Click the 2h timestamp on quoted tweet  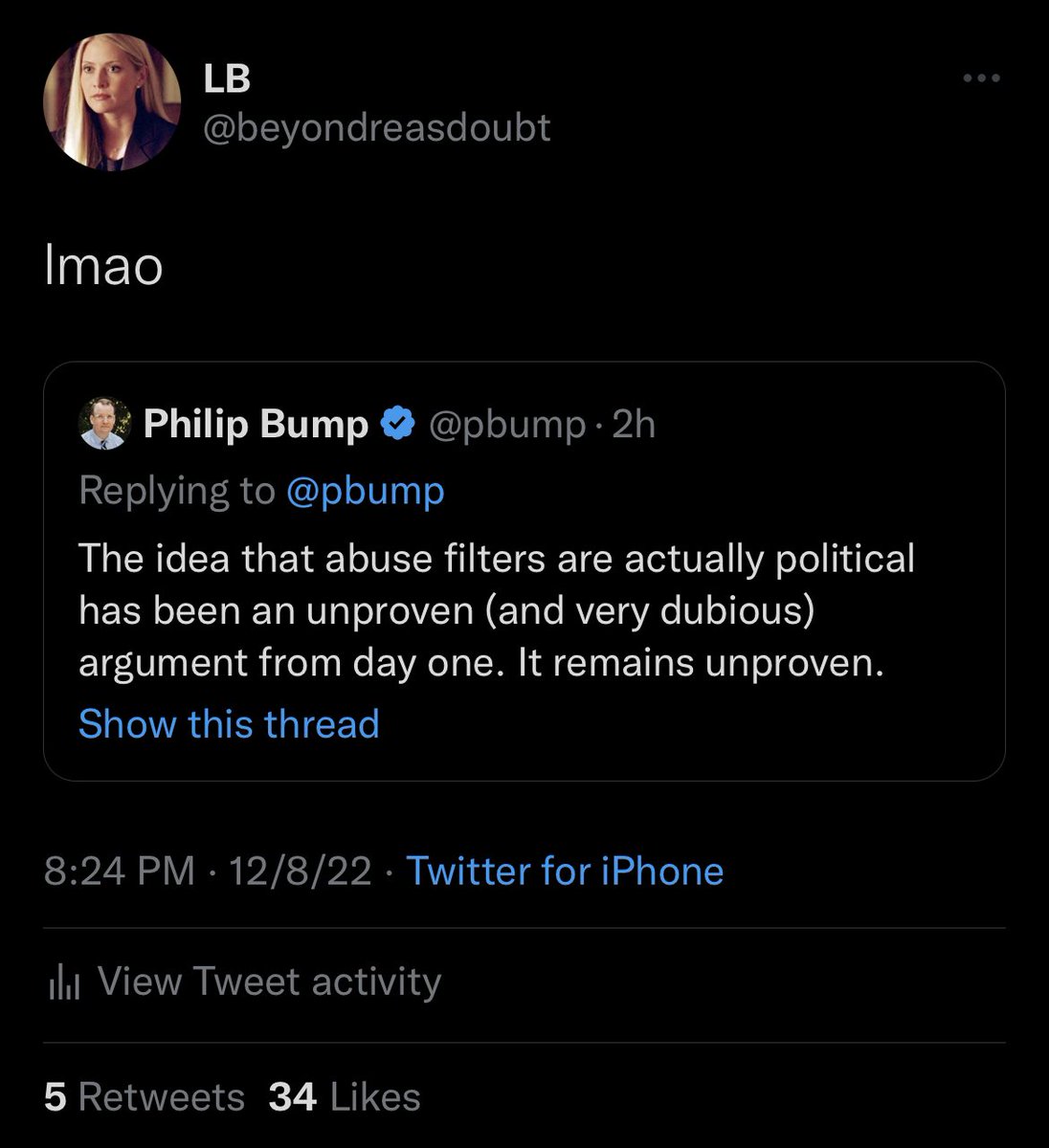pos(634,424)
